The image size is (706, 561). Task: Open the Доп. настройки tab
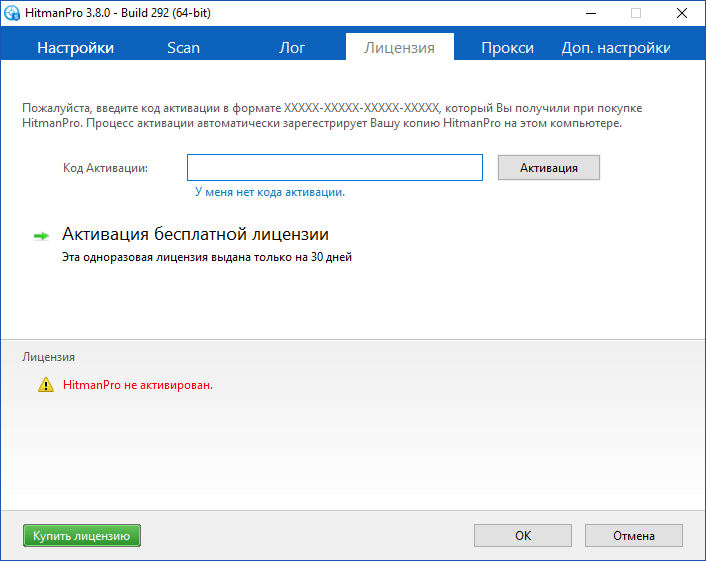pos(615,47)
